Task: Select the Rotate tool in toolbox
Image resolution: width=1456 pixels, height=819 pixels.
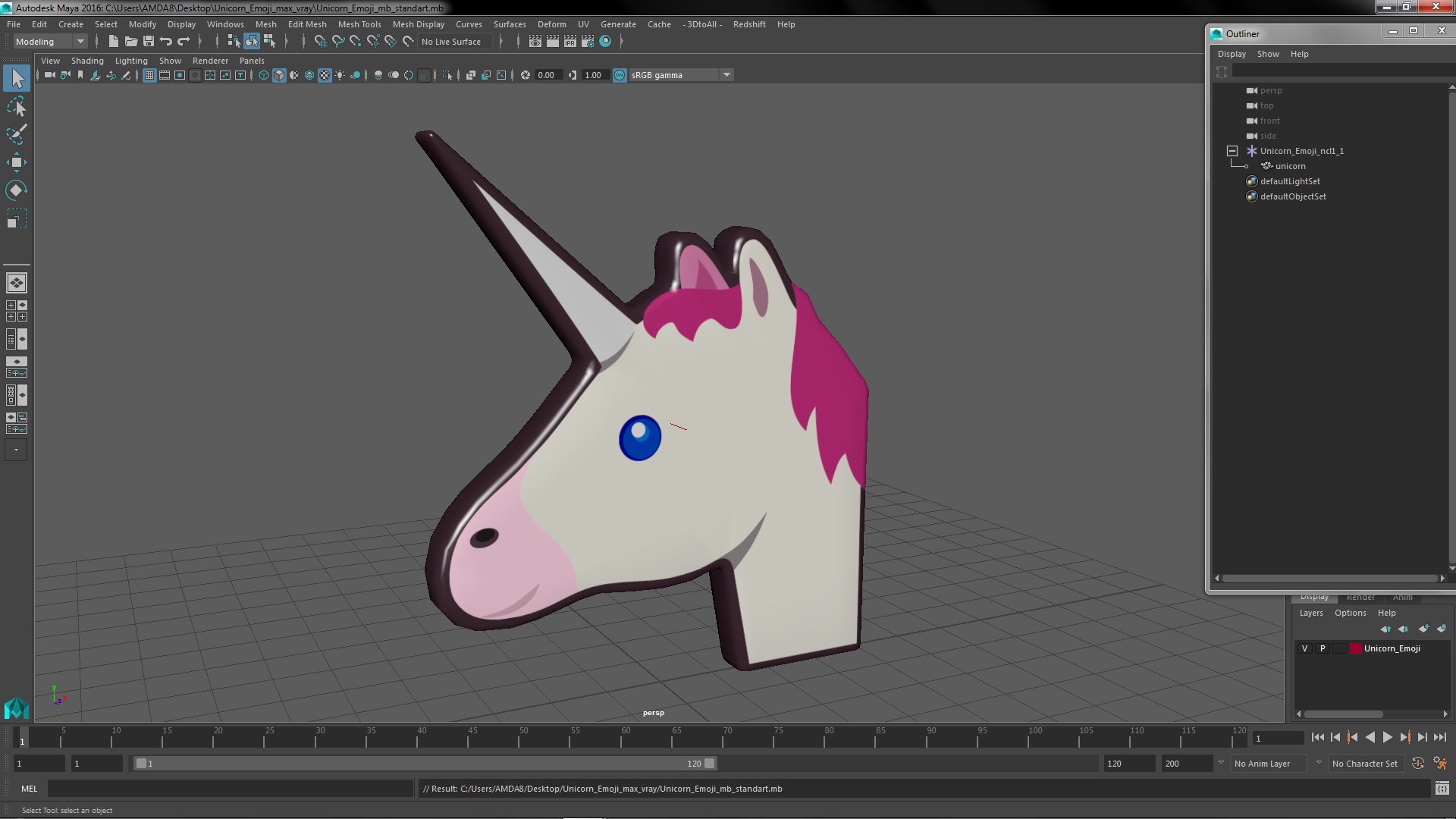Action: [16, 190]
